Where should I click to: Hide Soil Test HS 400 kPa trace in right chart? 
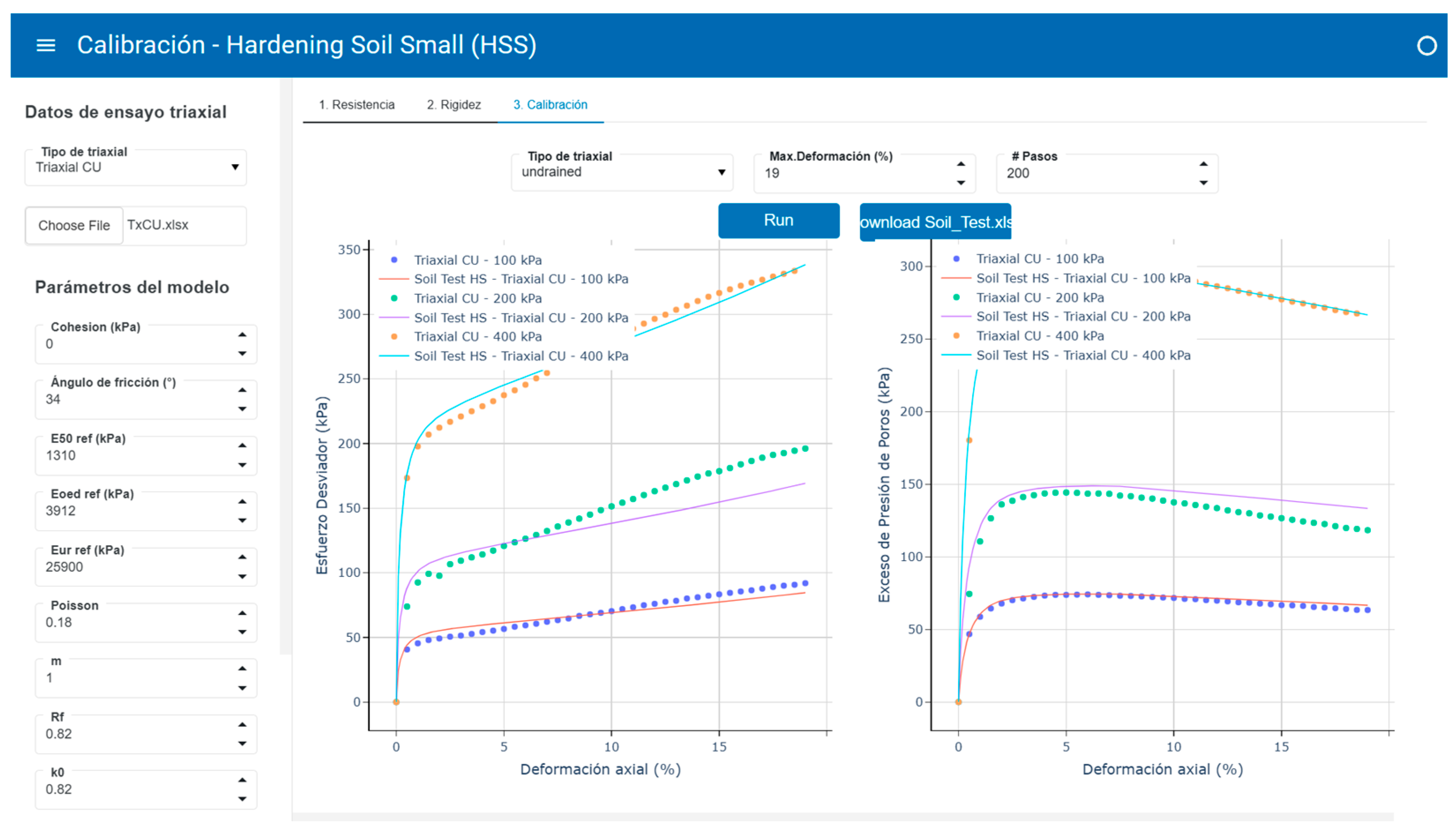1083,355
